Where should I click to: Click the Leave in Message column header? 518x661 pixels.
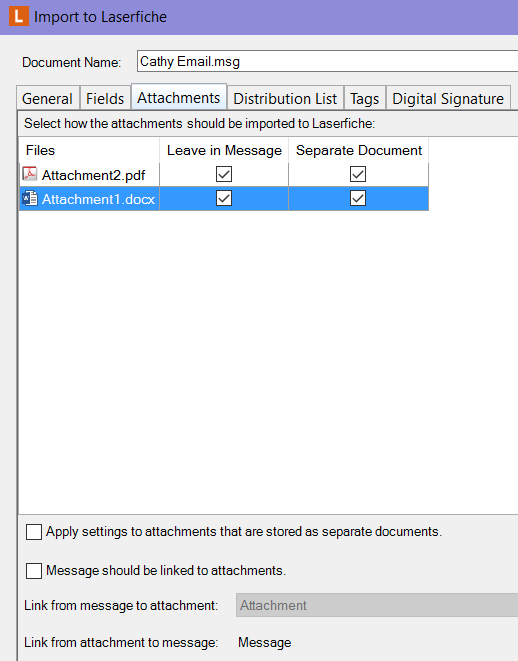(x=224, y=150)
